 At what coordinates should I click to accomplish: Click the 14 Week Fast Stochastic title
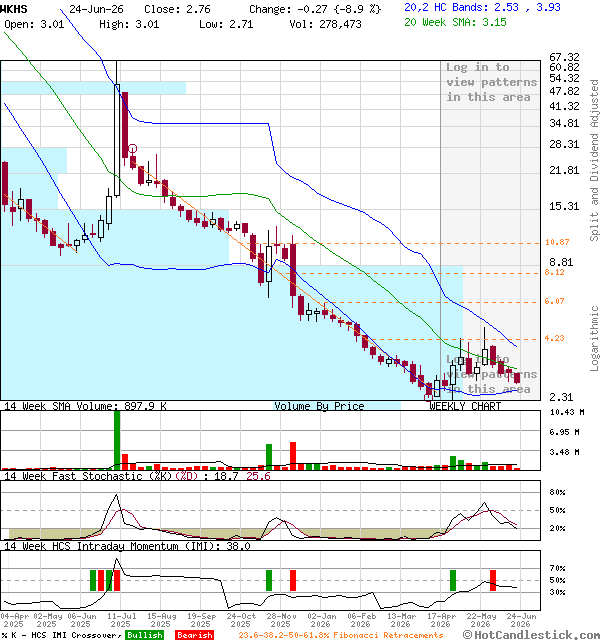137,476
